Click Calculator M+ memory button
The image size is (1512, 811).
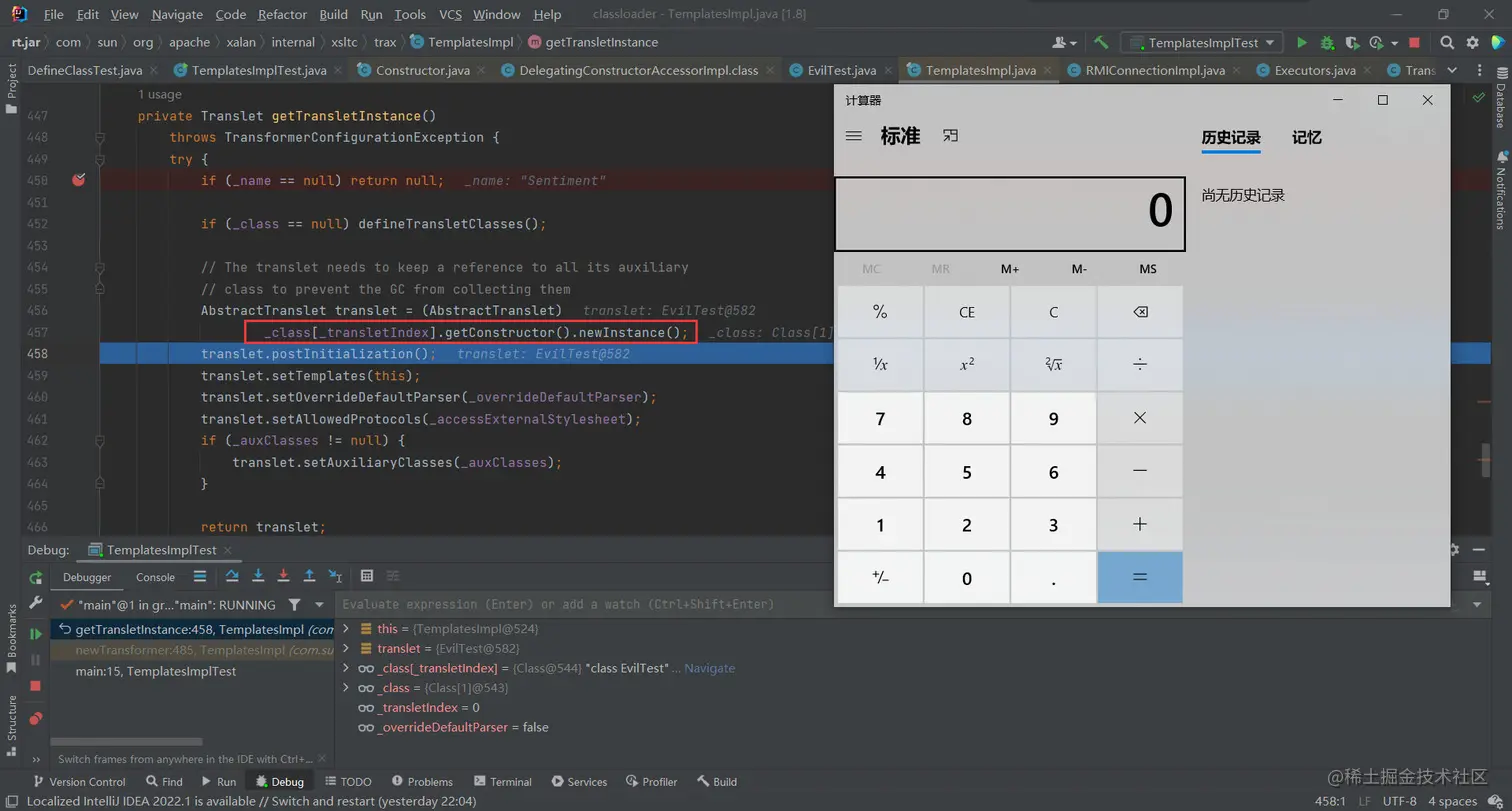click(1009, 269)
